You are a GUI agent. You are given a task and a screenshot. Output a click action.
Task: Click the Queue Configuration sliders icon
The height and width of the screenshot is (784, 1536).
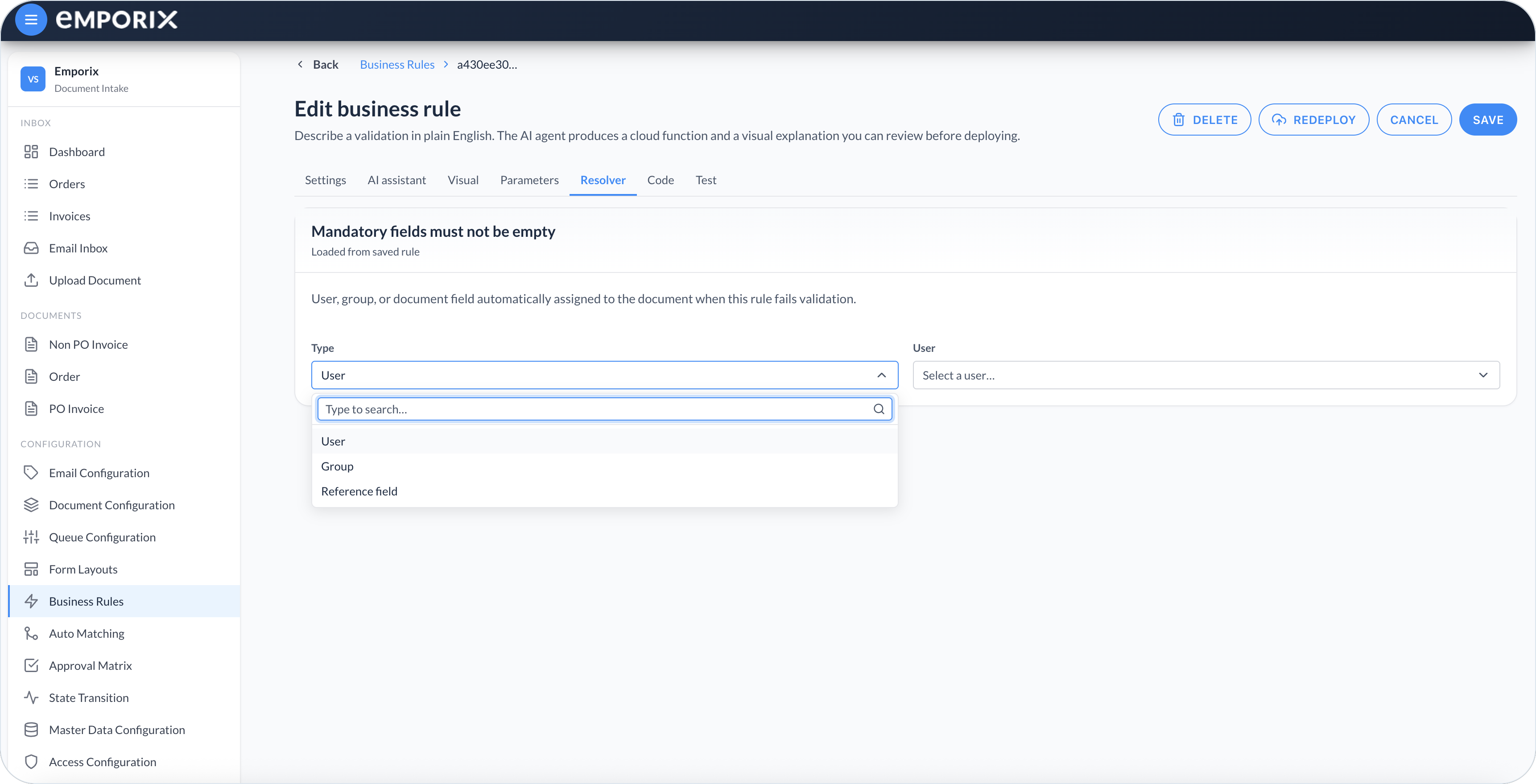pos(31,537)
